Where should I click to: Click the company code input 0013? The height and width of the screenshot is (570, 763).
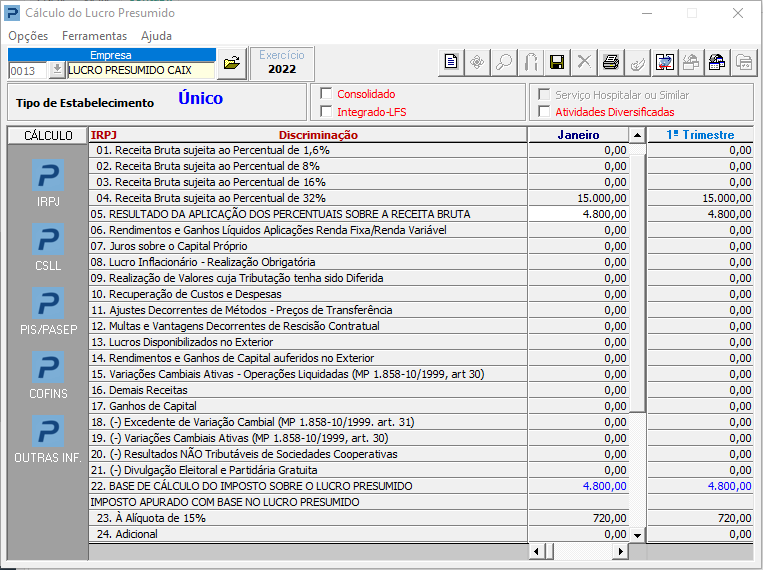click(28, 71)
